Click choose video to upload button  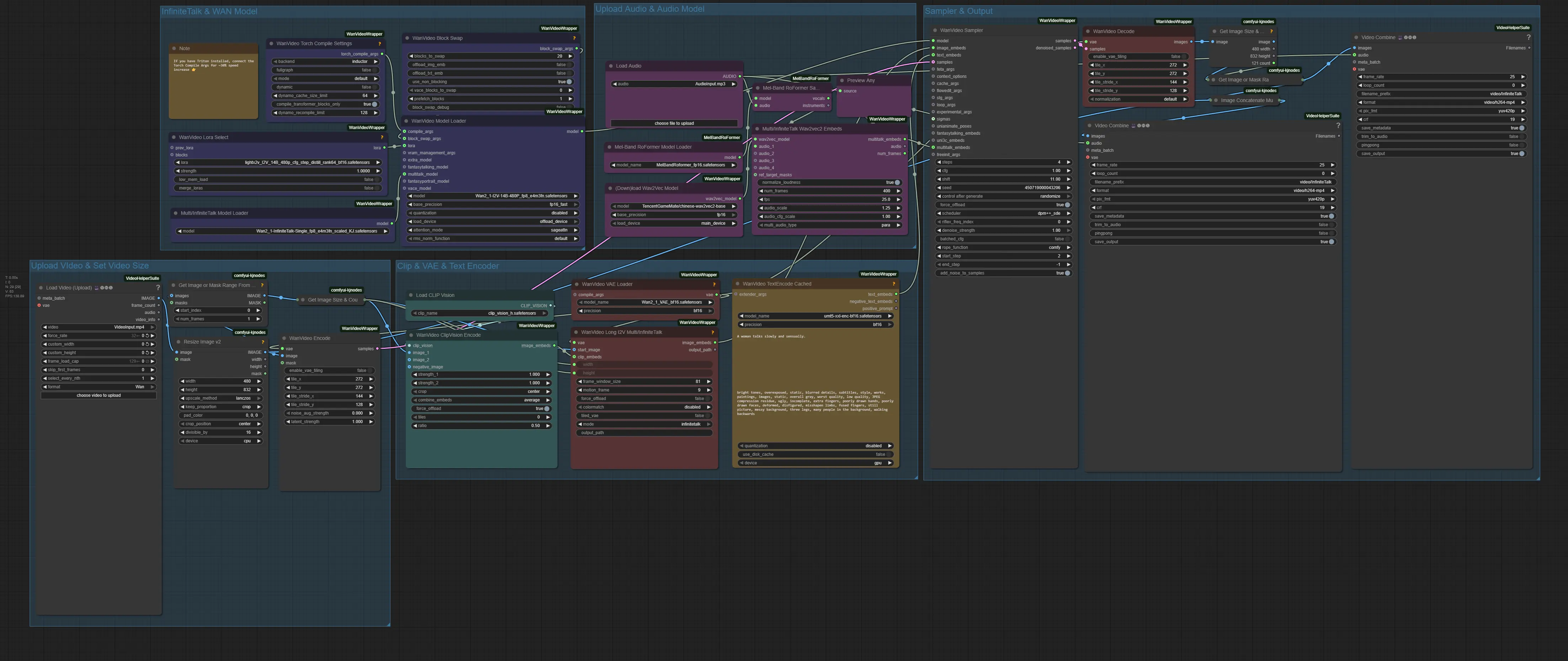(x=98, y=396)
